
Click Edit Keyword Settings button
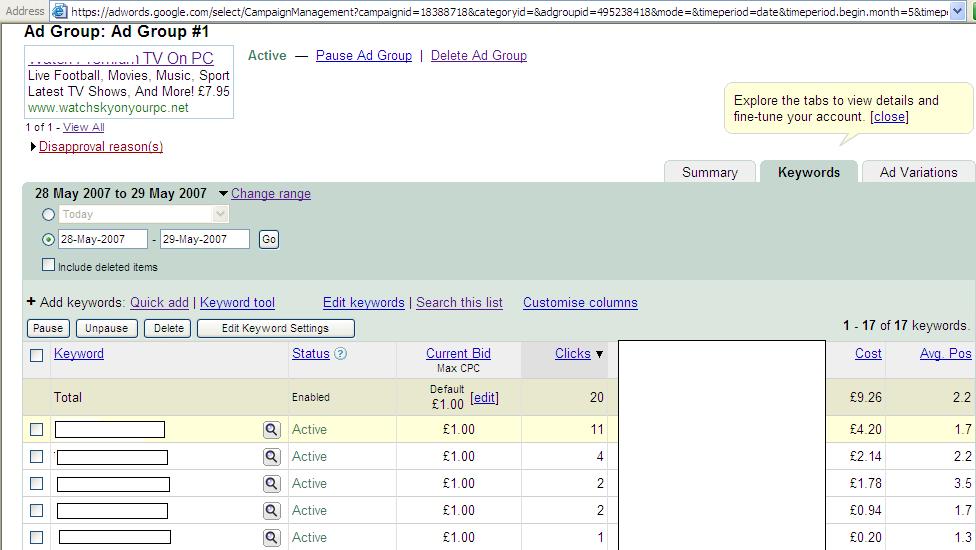coord(276,329)
